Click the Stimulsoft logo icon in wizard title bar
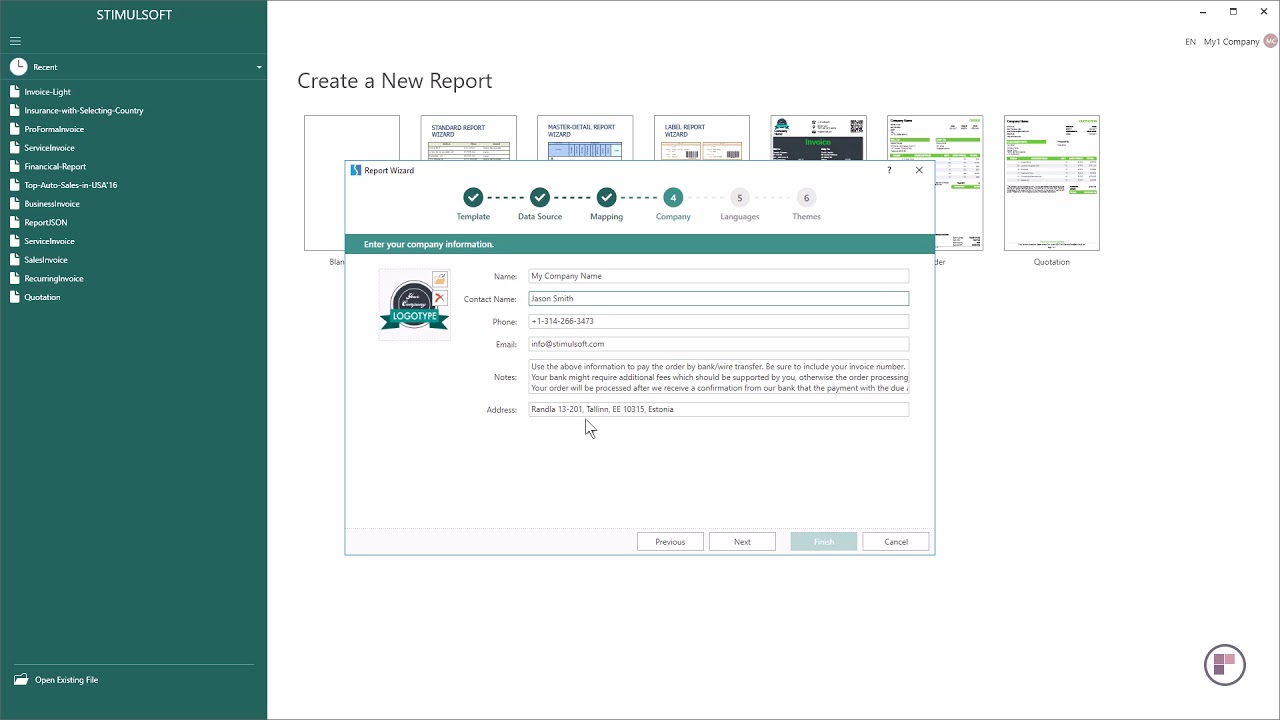The width and height of the screenshot is (1280, 720). click(x=355, y=170)
